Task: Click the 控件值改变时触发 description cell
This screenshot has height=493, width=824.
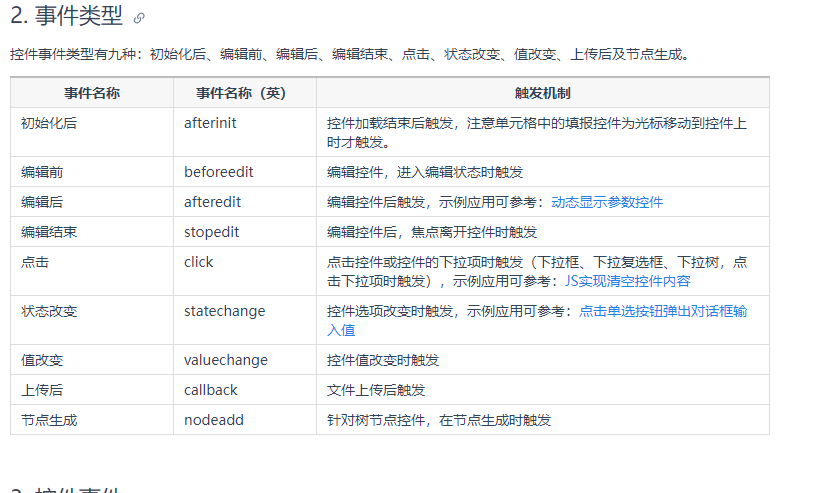Action: point(543,360)
